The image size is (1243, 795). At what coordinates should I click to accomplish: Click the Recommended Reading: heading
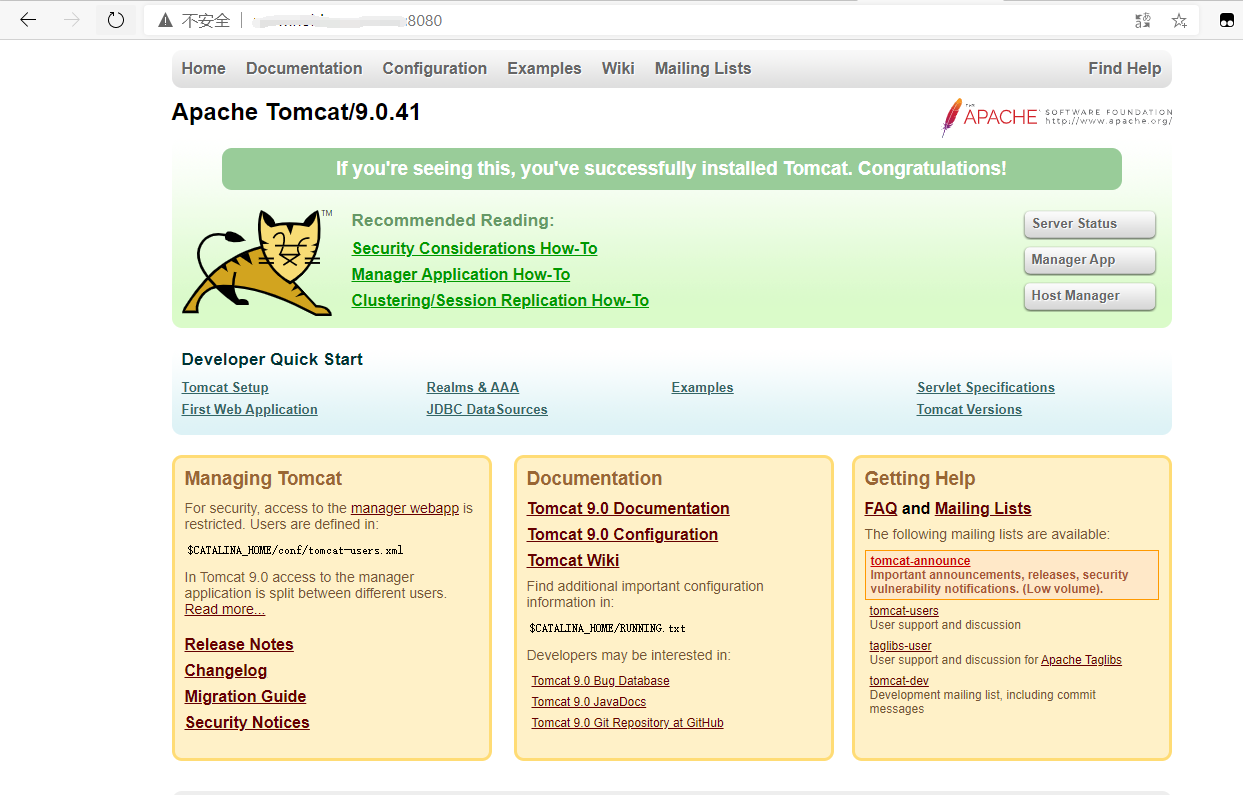(453, 220)
